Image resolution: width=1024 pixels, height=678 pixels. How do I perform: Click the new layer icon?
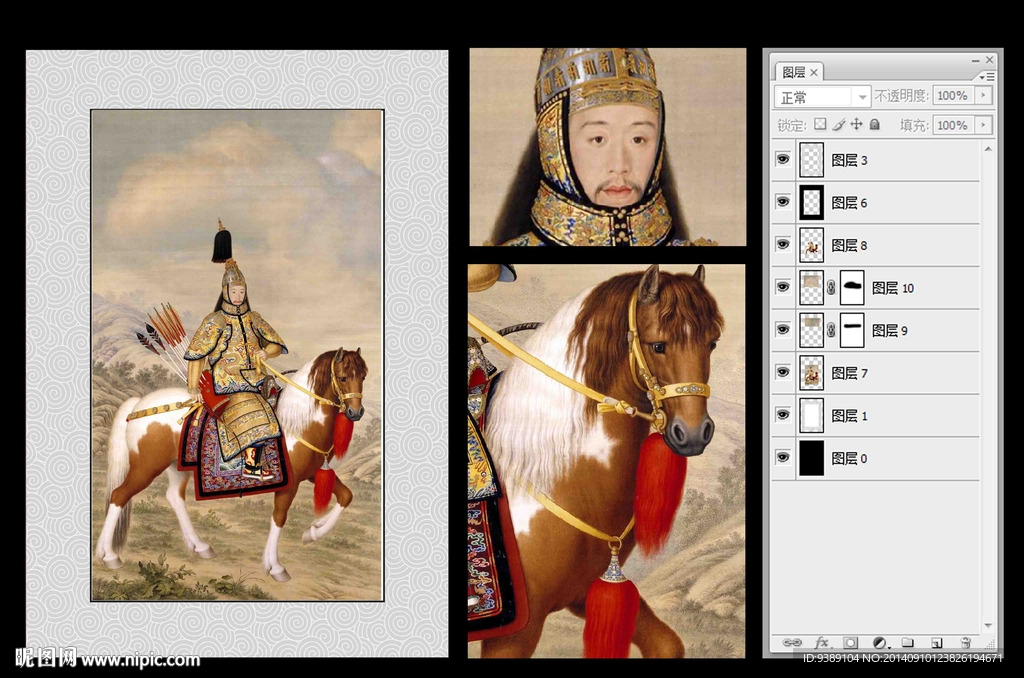click(937, 643)
